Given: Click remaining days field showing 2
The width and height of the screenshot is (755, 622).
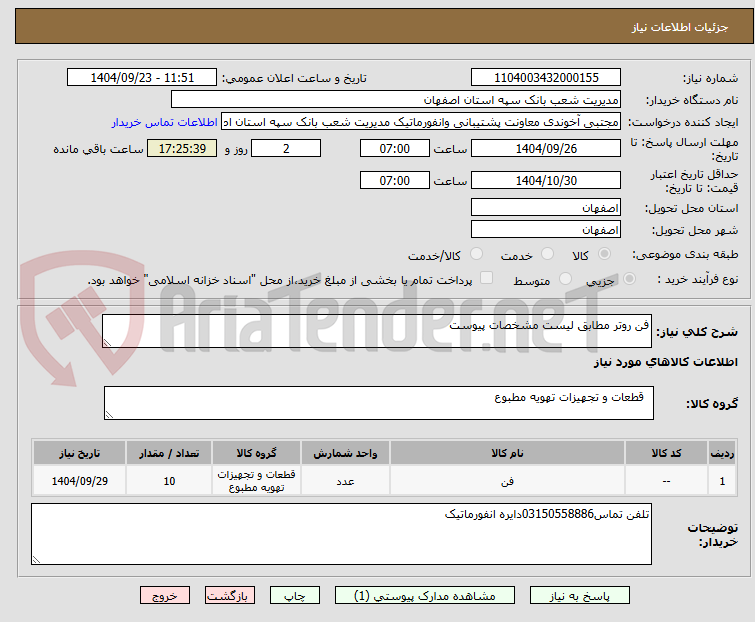Looking at the screenshot, I should 286,148.
